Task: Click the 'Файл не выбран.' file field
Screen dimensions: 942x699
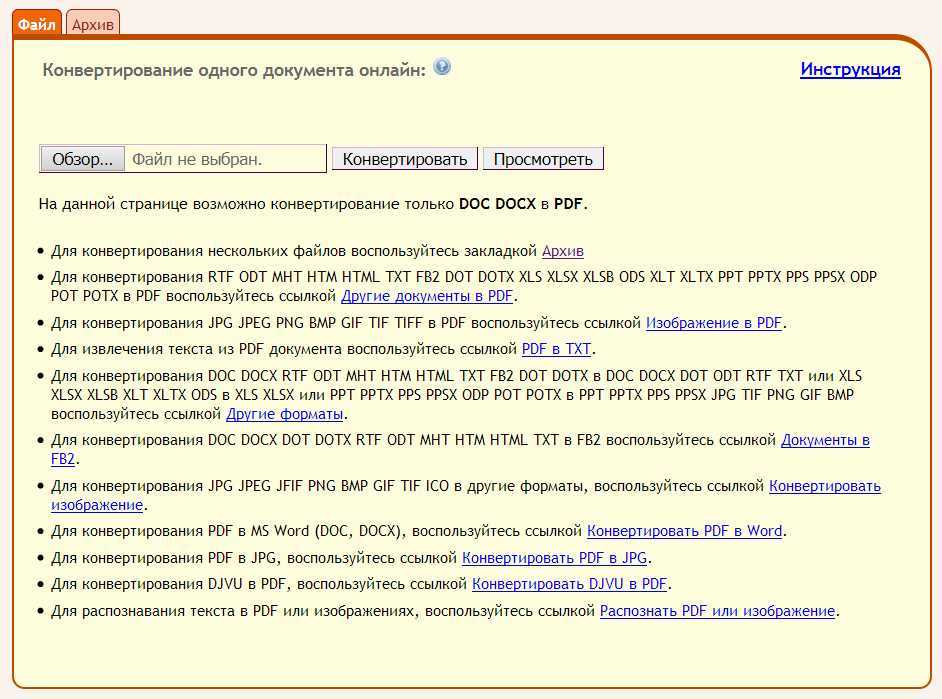Action: 227,159
